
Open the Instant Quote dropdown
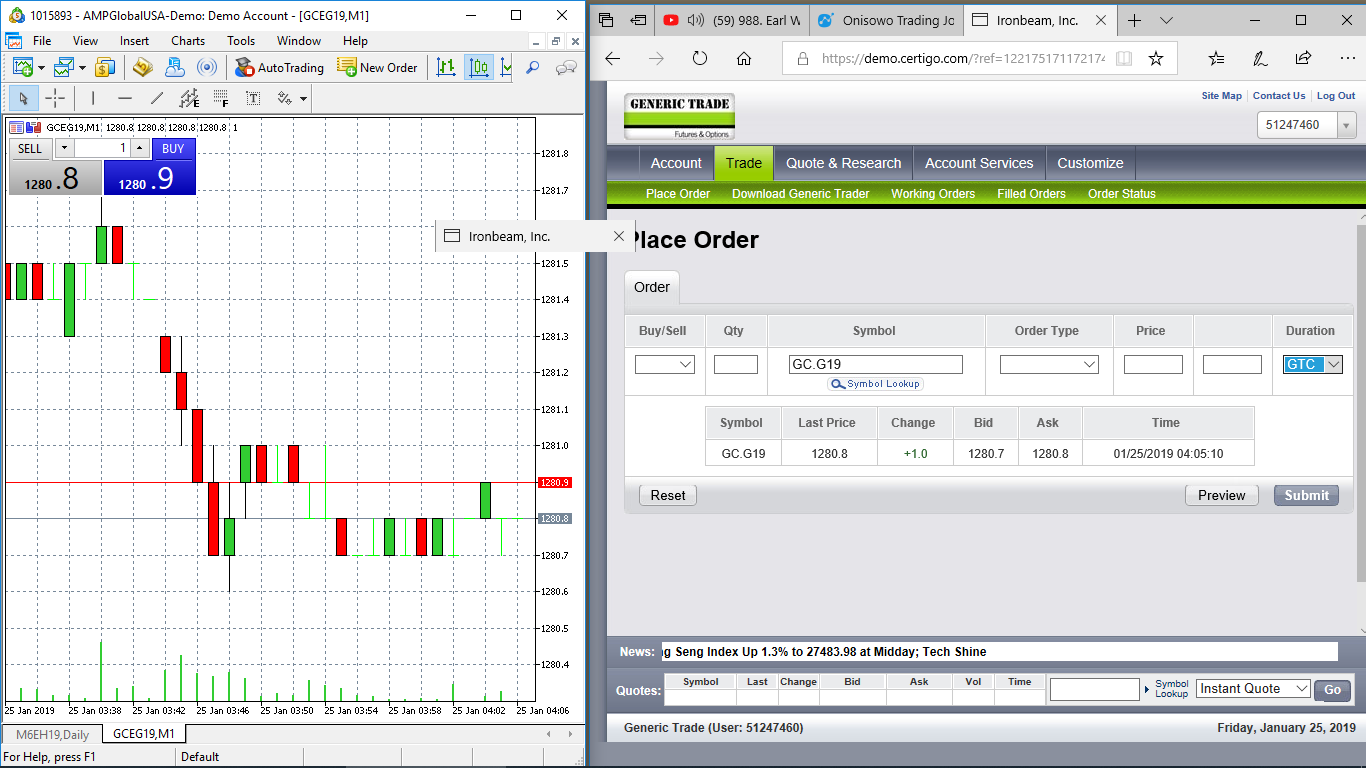tap(1253, 689)
